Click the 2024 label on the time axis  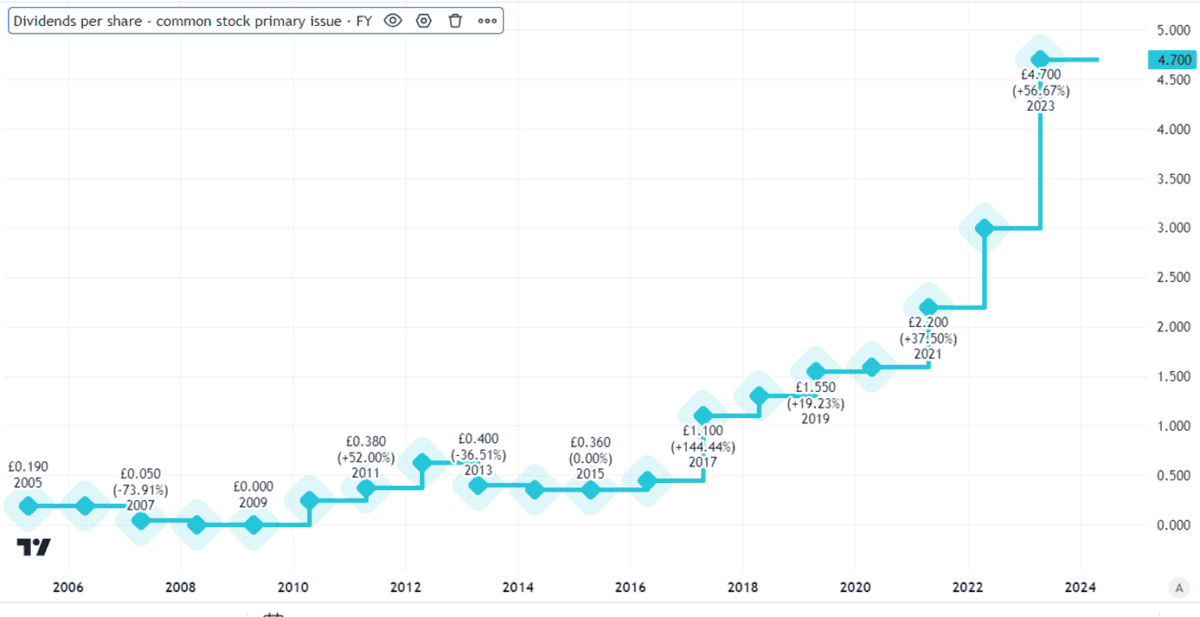(x=1079, y=587)
